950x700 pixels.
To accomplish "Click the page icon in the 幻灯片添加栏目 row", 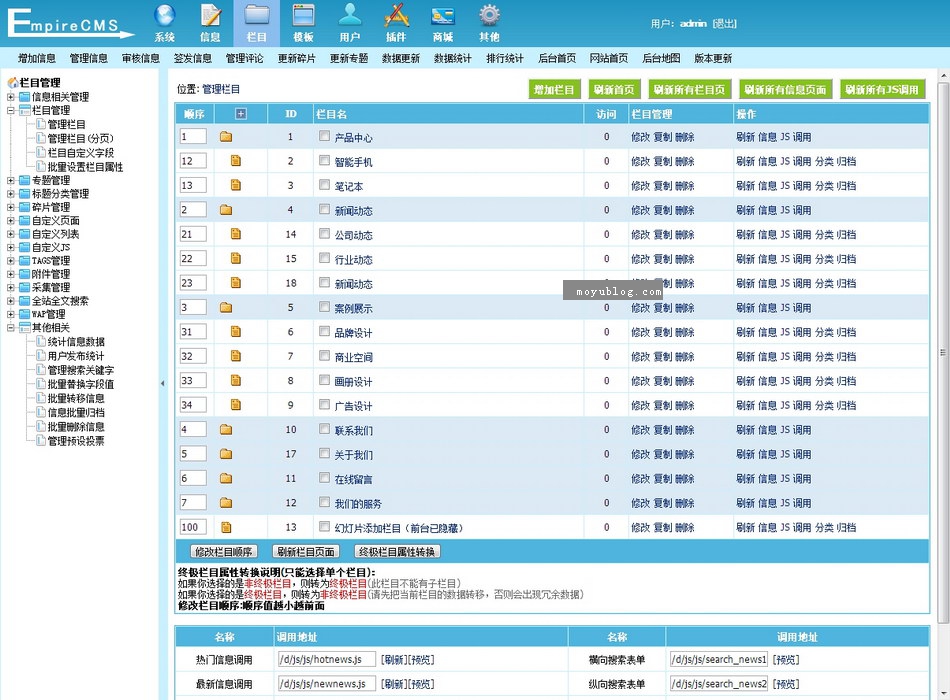I will coord(226,527).
